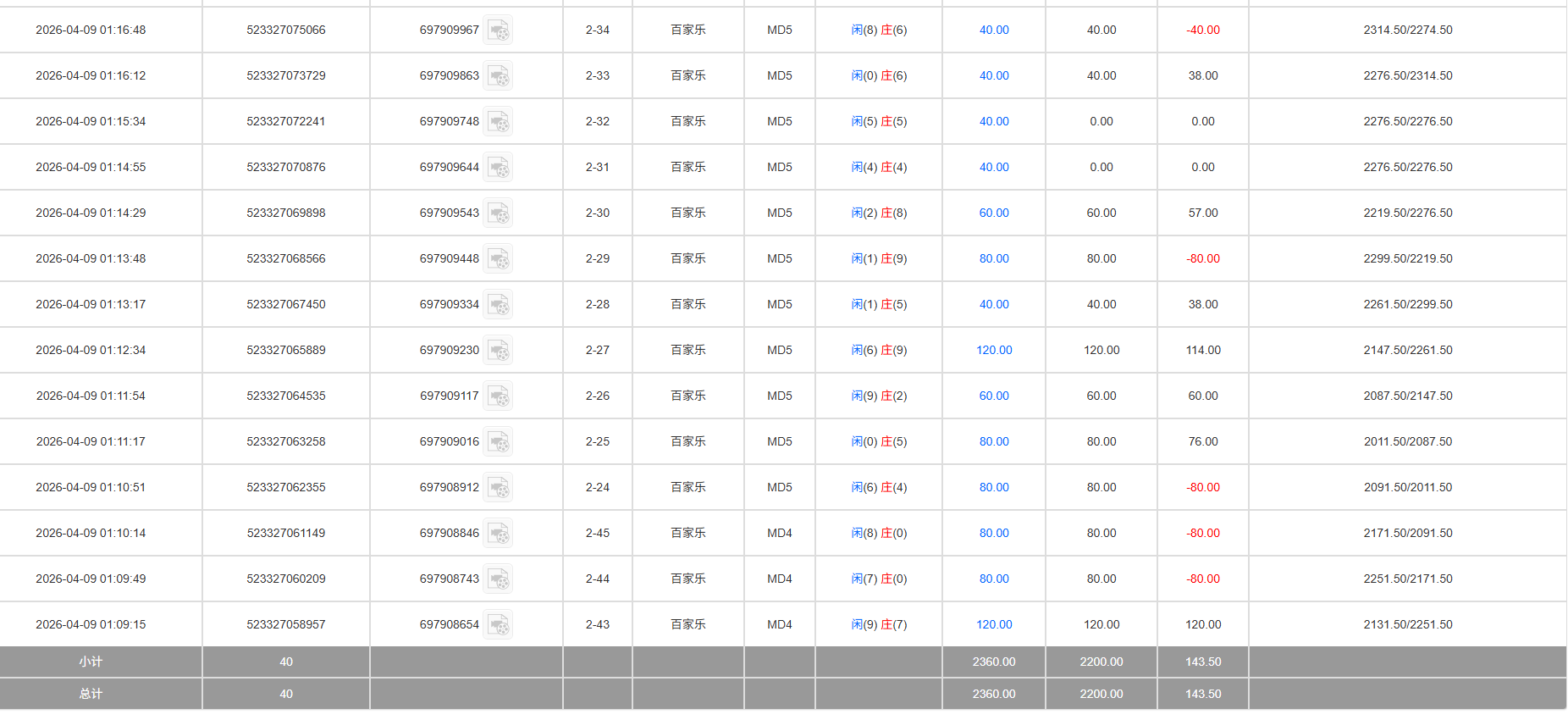
Task: Click video replay icon beside 697909863
Action: coord(498,76)
